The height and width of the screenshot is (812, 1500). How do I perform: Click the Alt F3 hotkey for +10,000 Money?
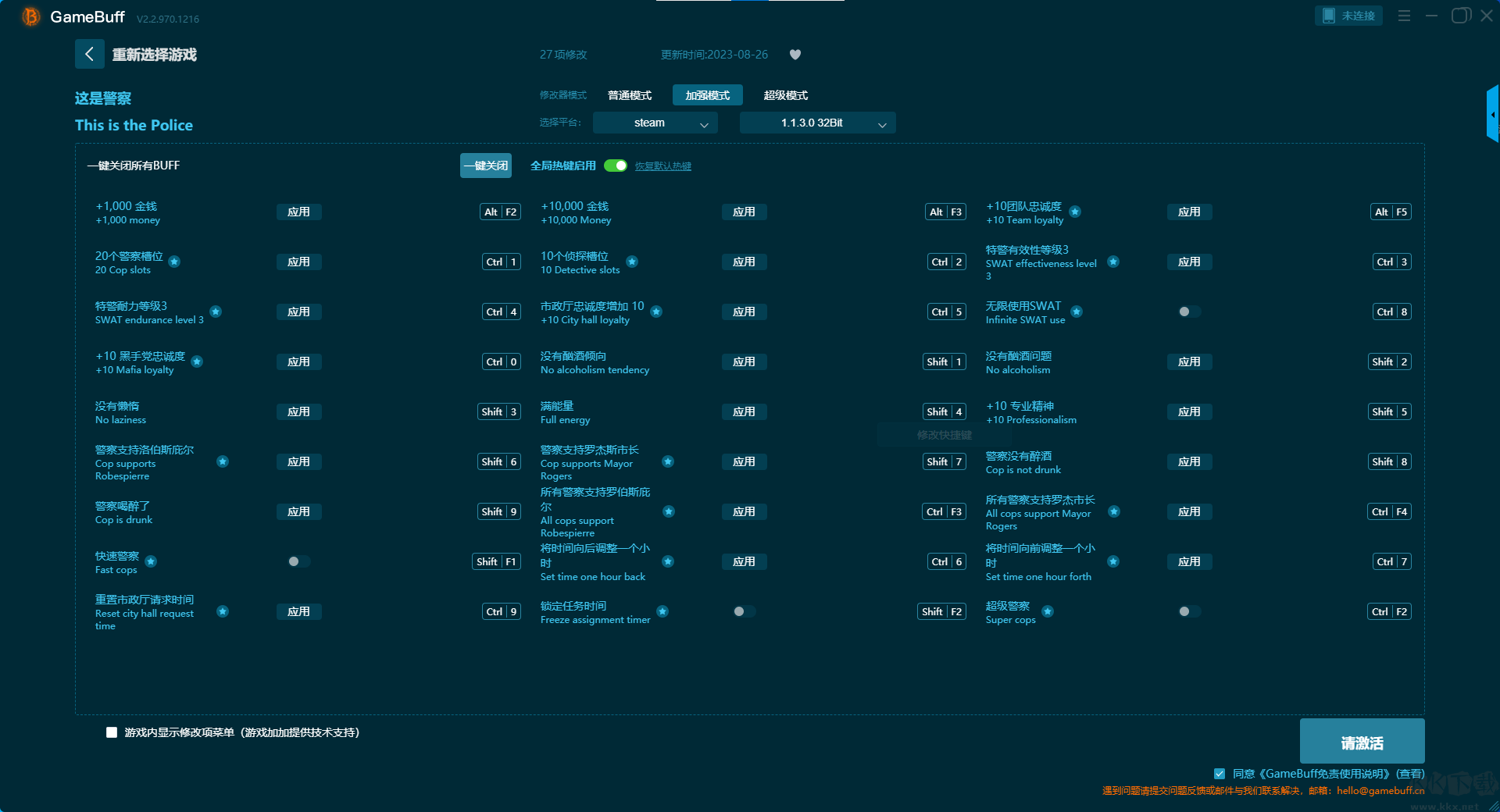pos(945,212)
